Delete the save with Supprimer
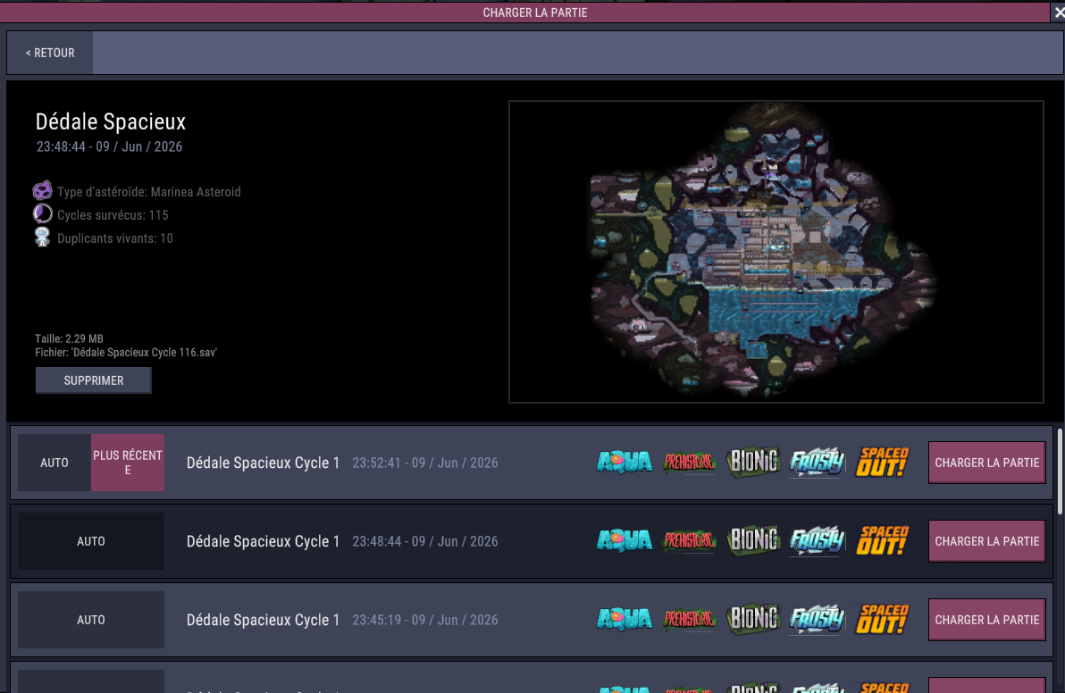Image resolution: width=1065 pixels, height=693 pixels. [94, 380]
